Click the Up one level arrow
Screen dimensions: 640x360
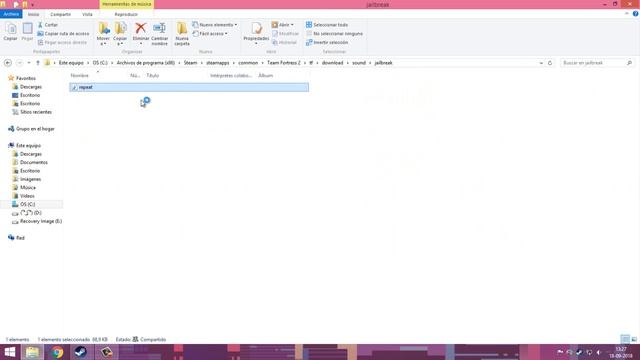38,63
